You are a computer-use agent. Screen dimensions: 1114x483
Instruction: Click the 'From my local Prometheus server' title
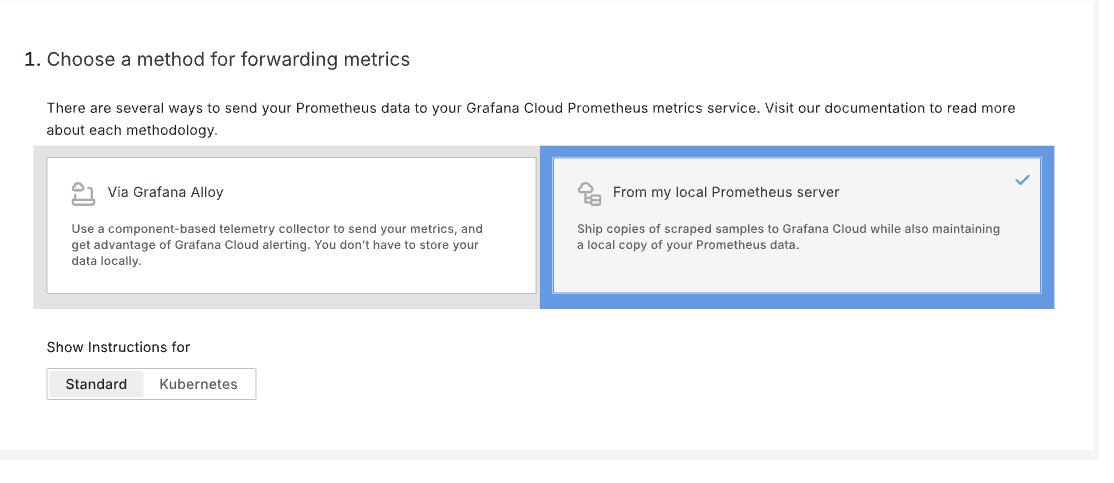point(726,192)
